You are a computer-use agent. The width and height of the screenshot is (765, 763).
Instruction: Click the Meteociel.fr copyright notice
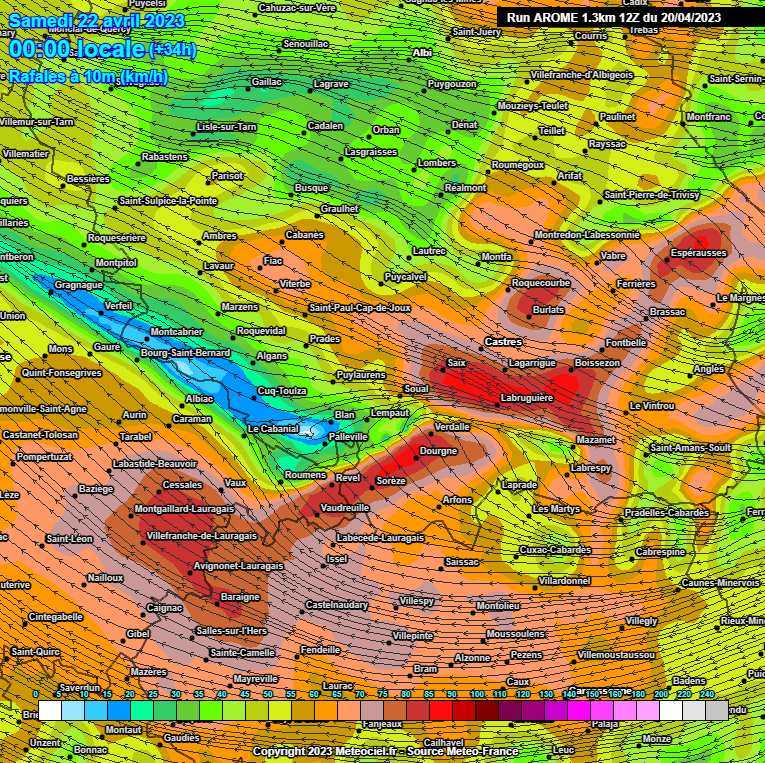[385, 751]
